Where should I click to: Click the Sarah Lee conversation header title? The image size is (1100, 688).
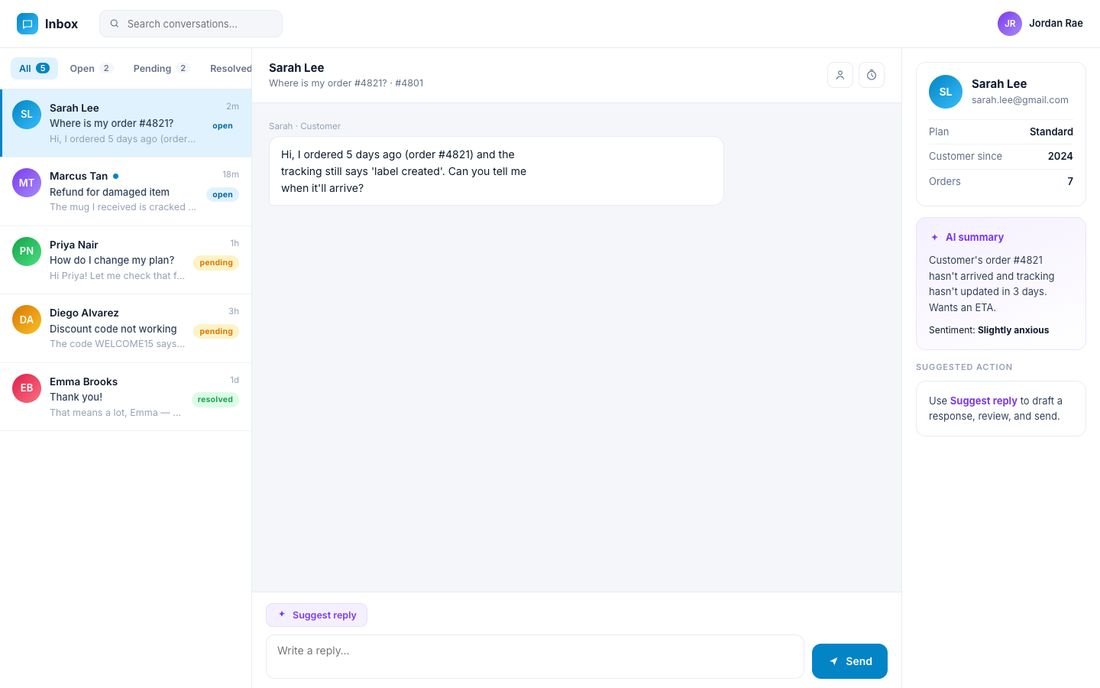point(296,68)
